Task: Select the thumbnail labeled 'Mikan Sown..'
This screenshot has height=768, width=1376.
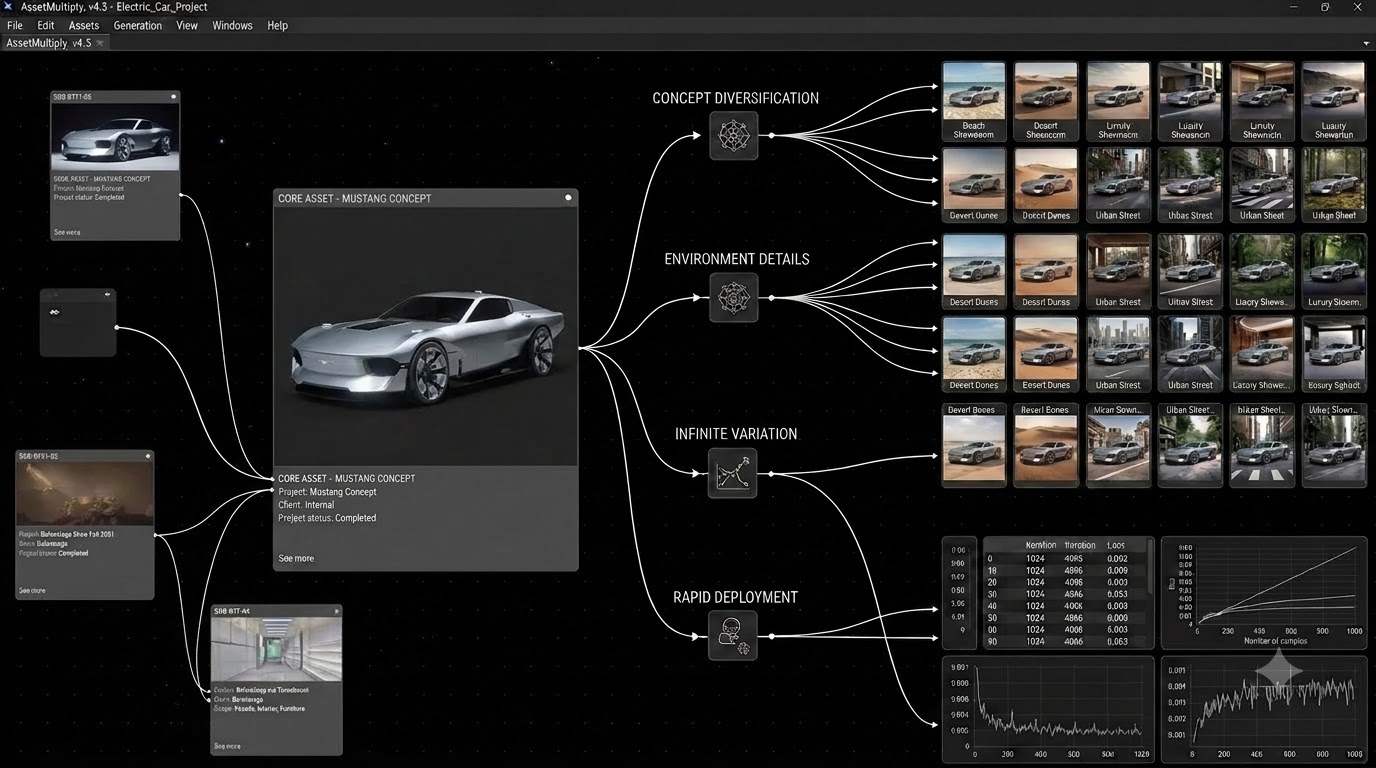Action: 1118,445
